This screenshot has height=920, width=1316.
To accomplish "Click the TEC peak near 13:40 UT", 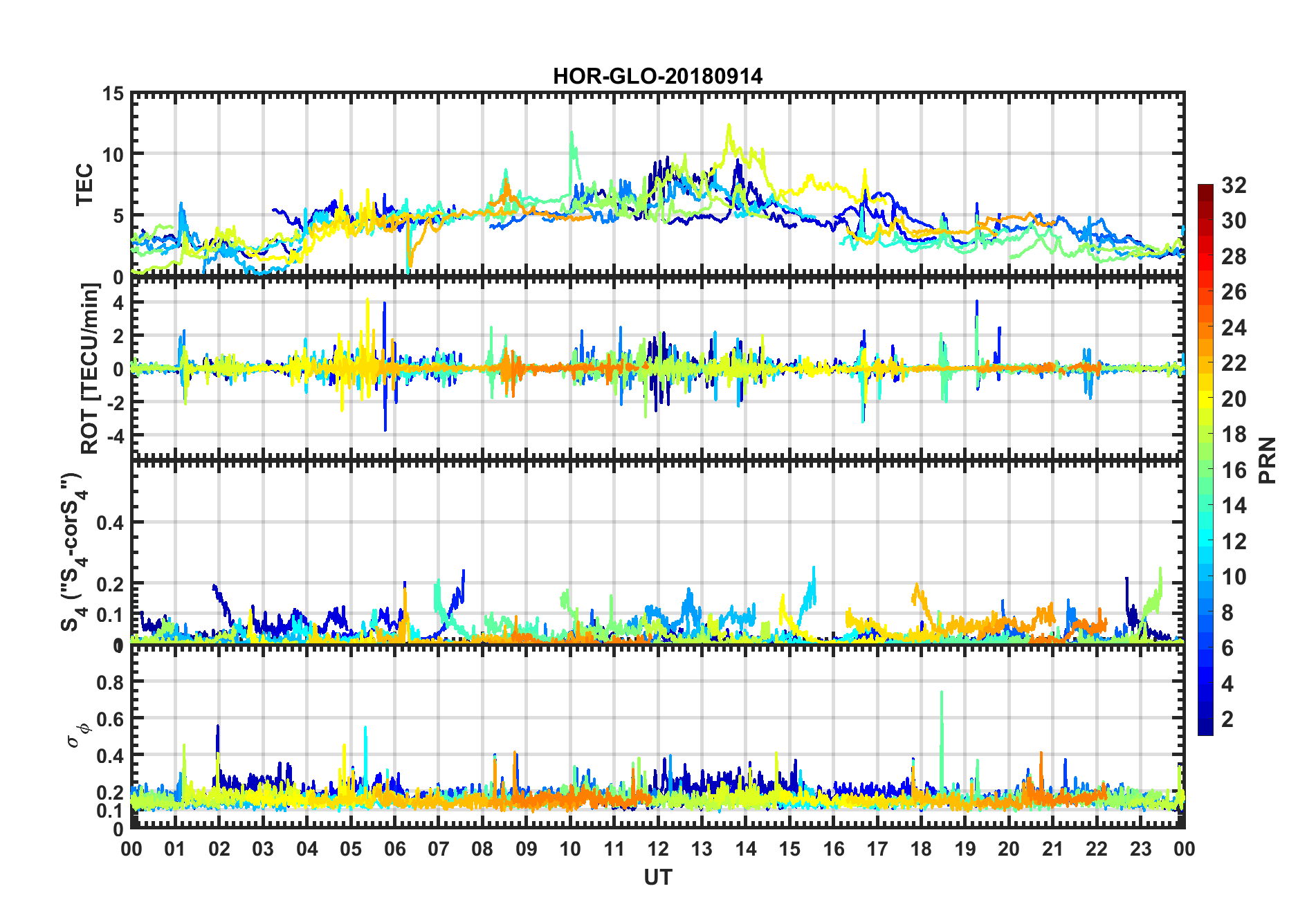I will (x=729, y=127).
